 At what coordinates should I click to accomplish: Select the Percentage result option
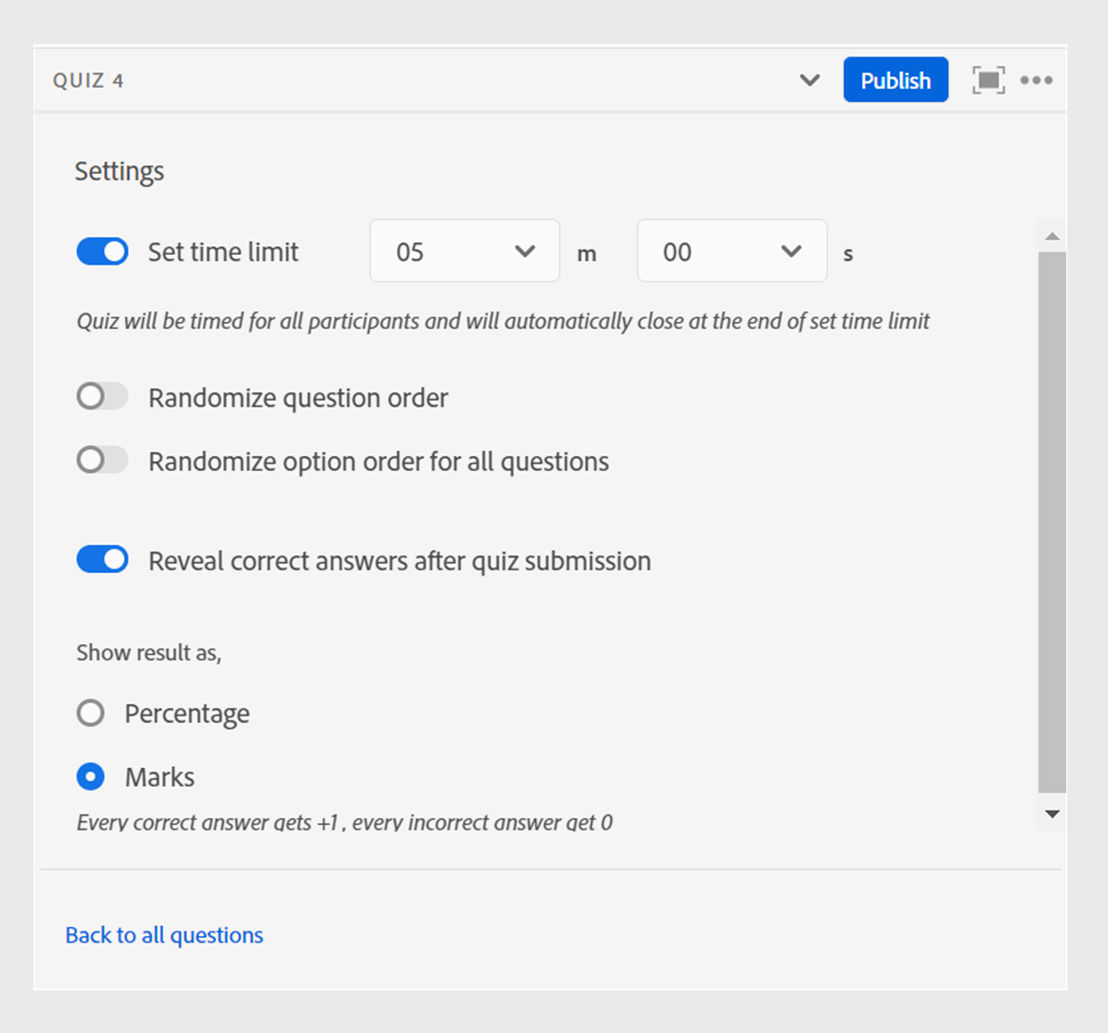click(x=91, y=713)
